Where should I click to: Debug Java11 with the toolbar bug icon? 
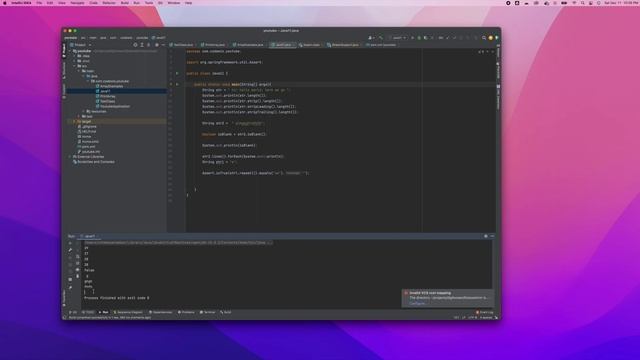419,38
